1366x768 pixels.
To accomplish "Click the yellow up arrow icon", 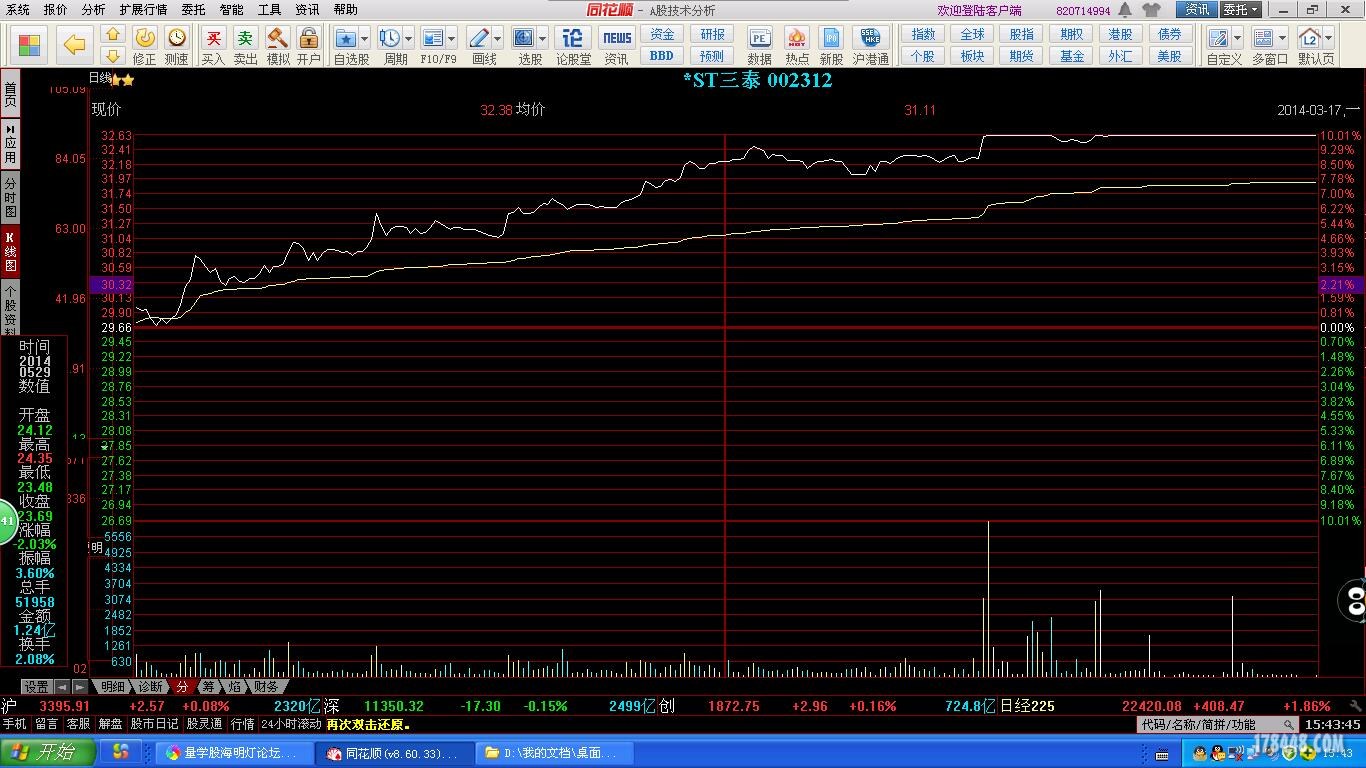I will pos(113,35).
